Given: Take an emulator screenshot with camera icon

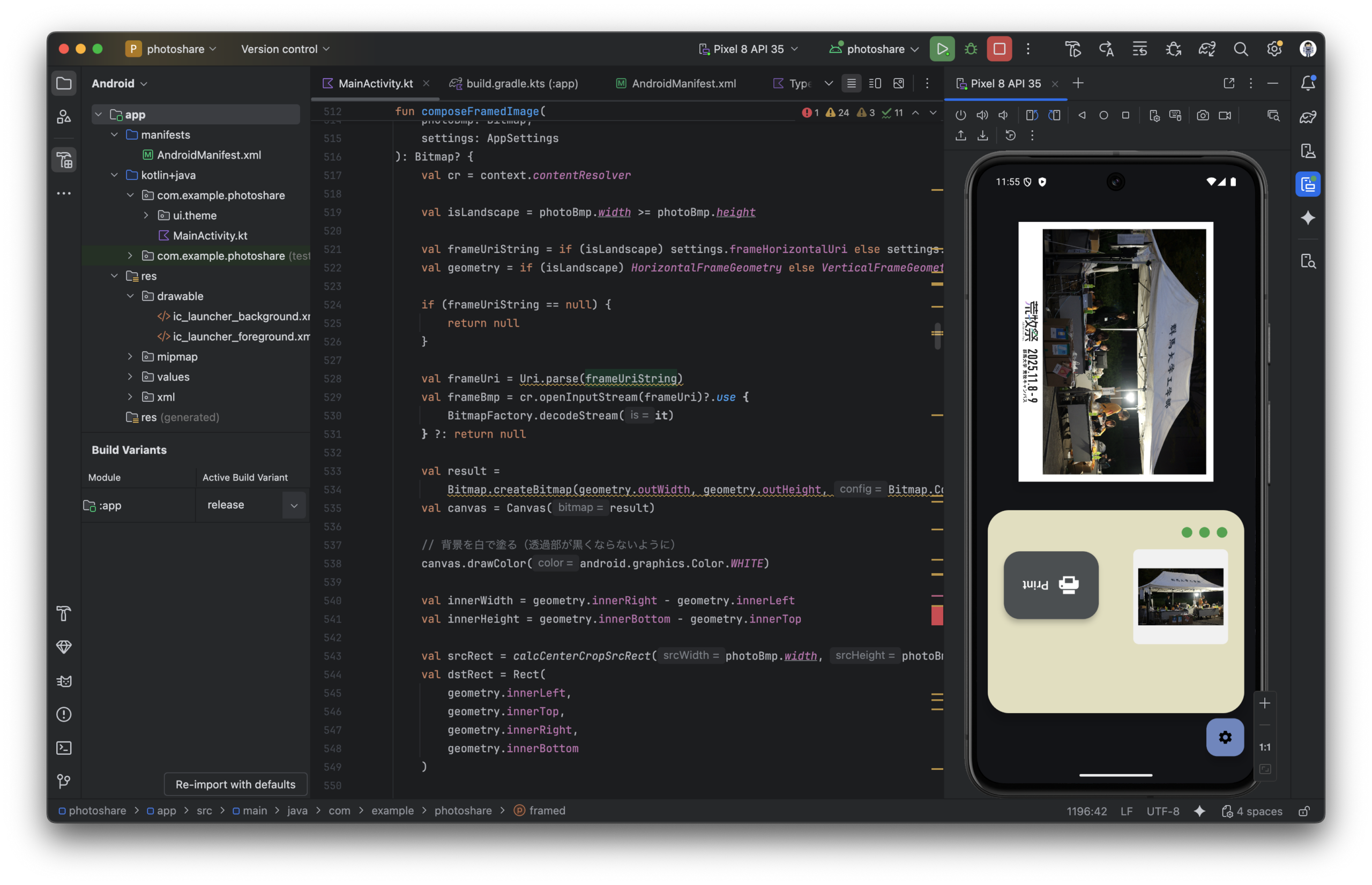Looking at the screenshot, I should tap(1203, 116).
